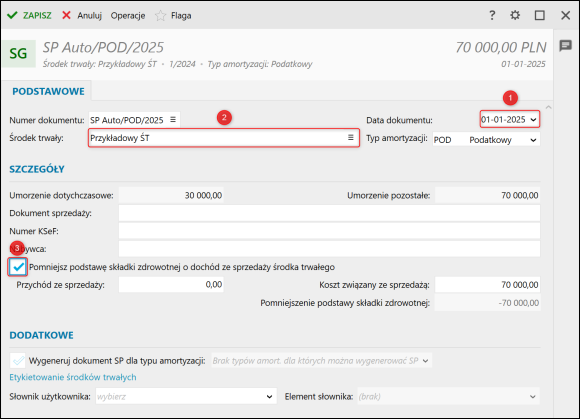Expand the Data dokumentu date dropdown
The width and height of the screenshot is (580, 419).
click(x=533, y=119)
